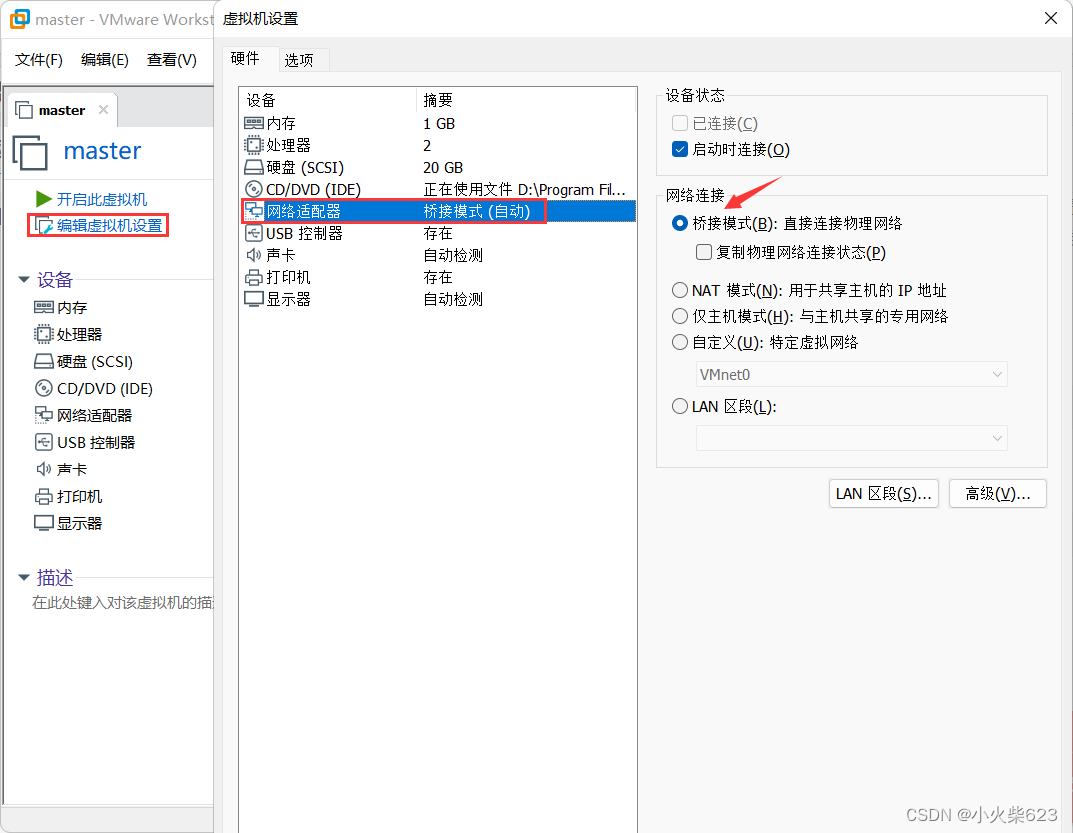Select the 存在 summary for USB 控制器
1073x833 pixels.
pyautogui.click(x=438, y=233)
